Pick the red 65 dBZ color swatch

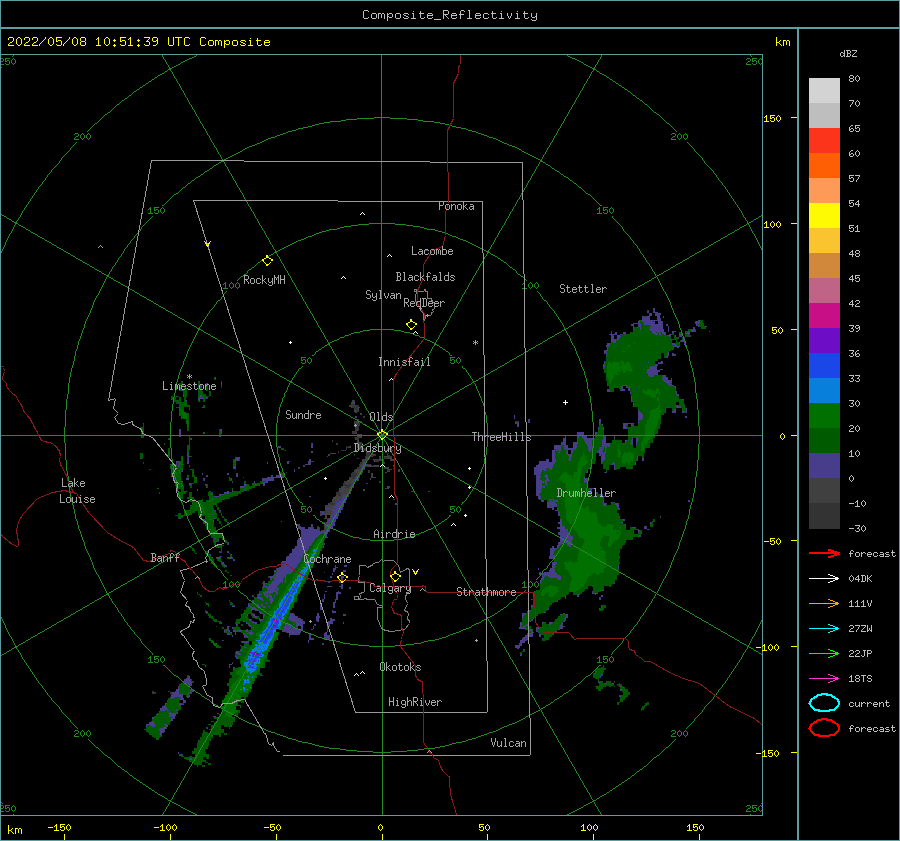(x=824, y=141)
